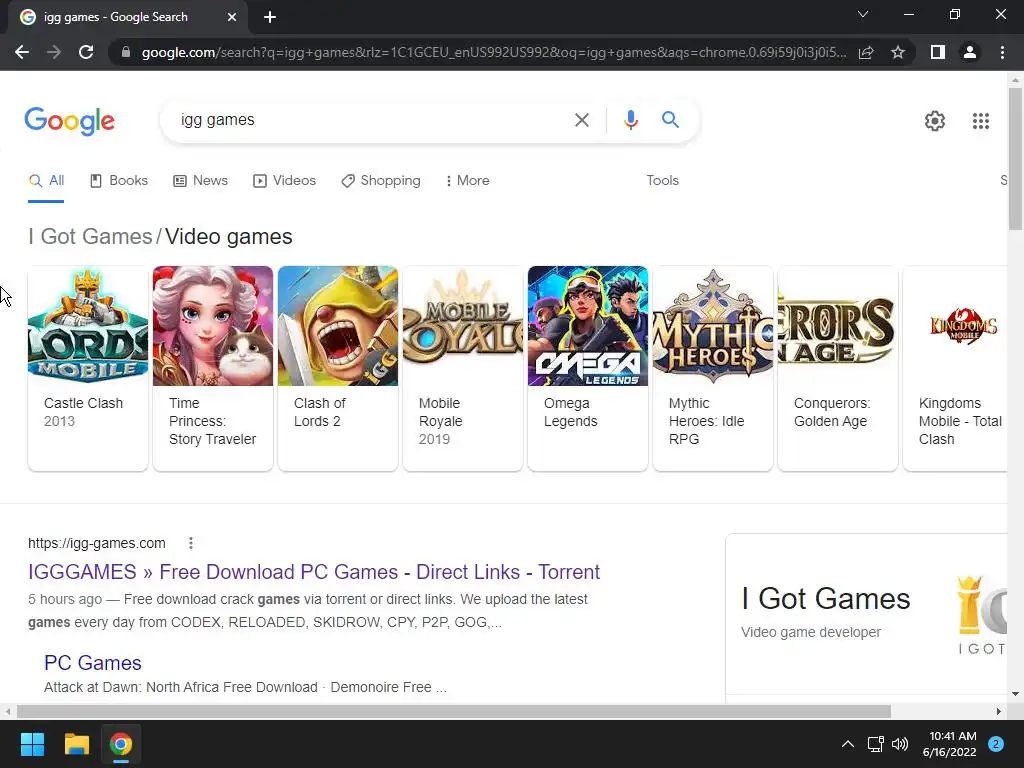Open Windows Start menu

pos(32,744)
